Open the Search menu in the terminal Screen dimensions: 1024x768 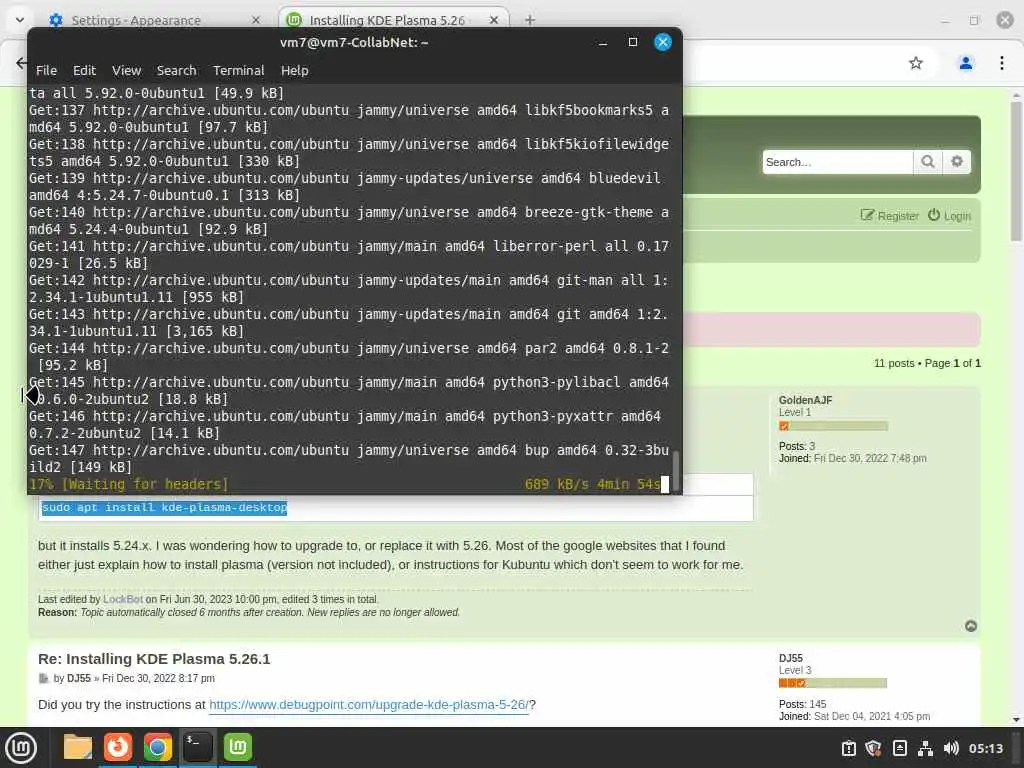coord(176,71)
